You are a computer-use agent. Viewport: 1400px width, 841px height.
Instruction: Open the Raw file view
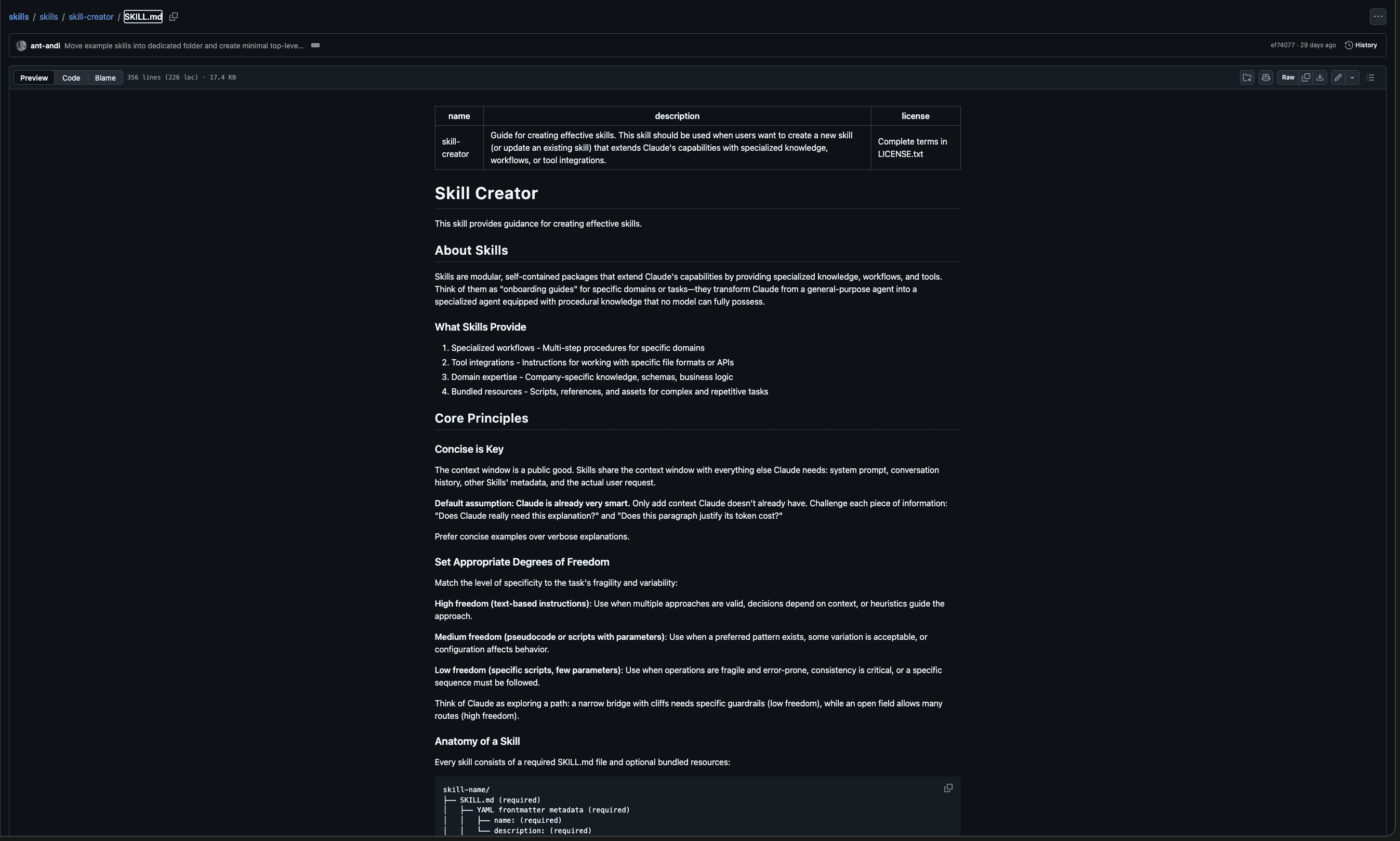(x=1288, y=77)
